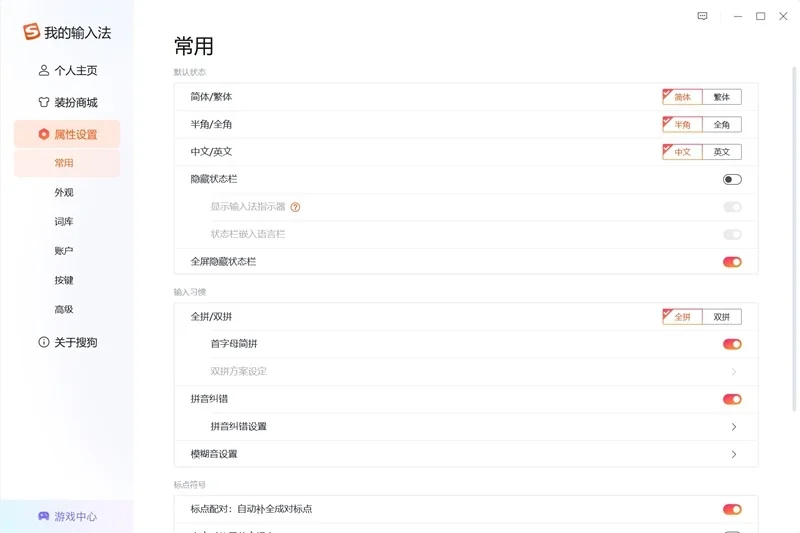
Task: Choose 全角 option
Action: click(x=721, y=124)
